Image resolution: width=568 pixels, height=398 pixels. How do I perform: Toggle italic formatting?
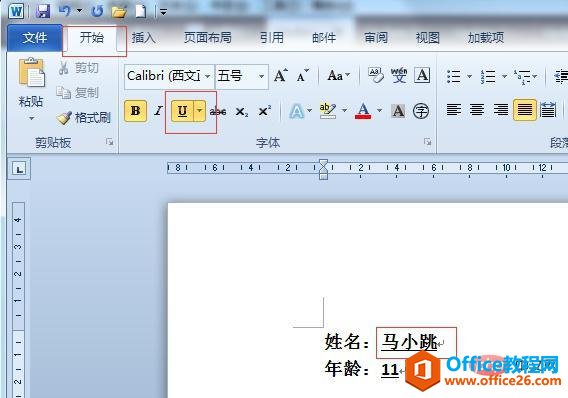(x=158, y=111)
